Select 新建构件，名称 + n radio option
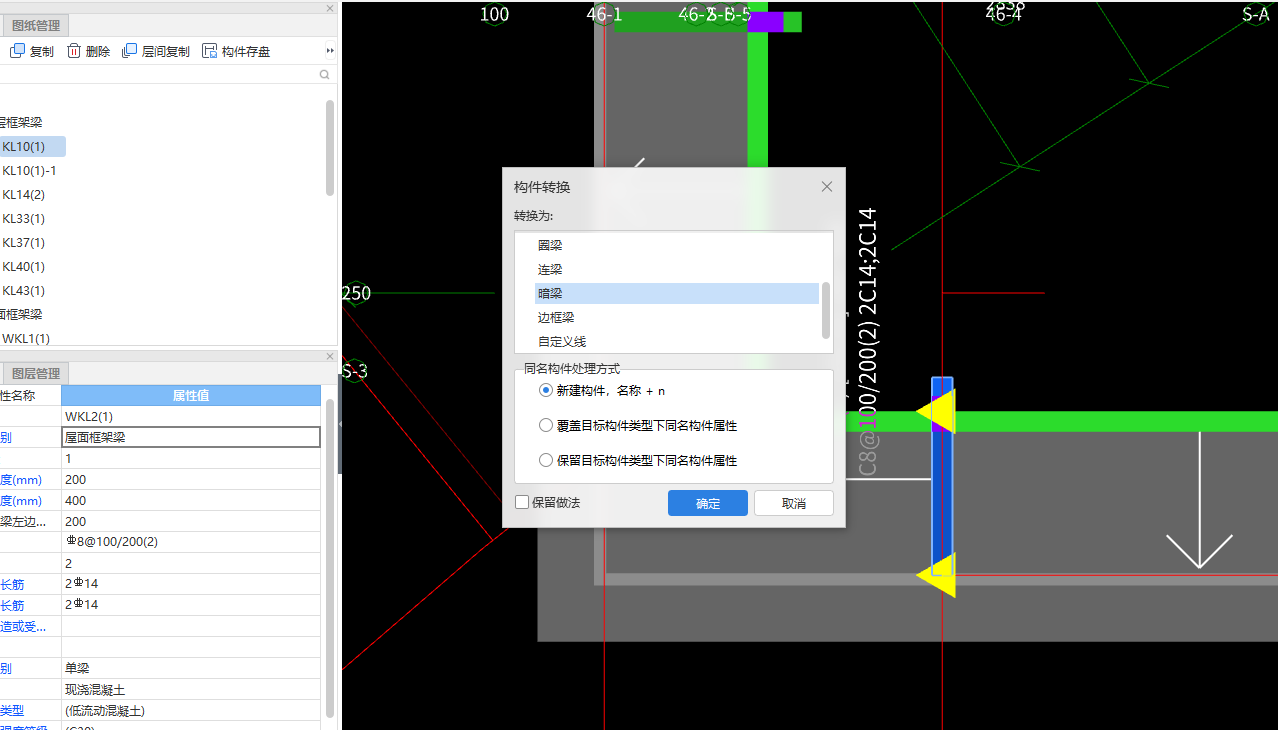This screenshot has height=730, width=1278. pos(545,390)
